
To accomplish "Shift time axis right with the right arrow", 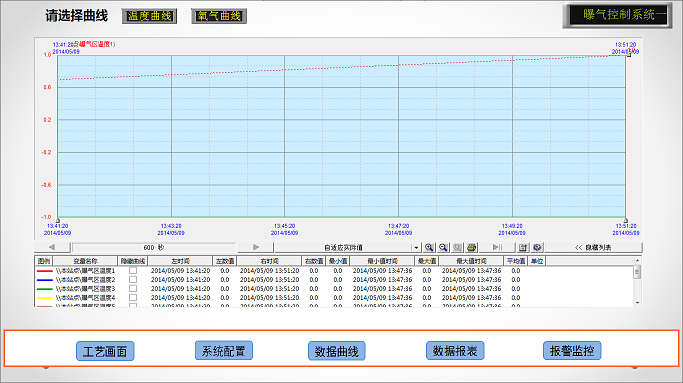I will (x=256, y=247).
